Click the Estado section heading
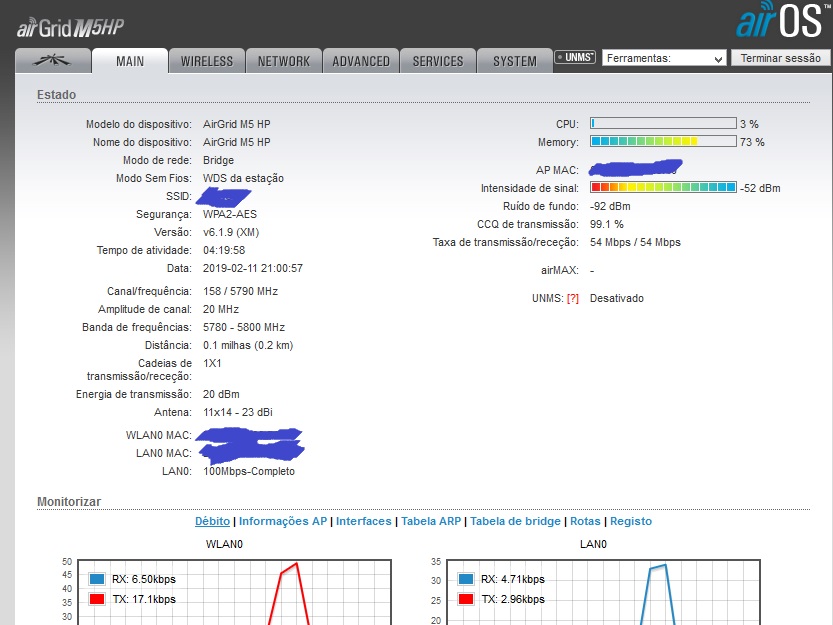 [x=56, y=95]
